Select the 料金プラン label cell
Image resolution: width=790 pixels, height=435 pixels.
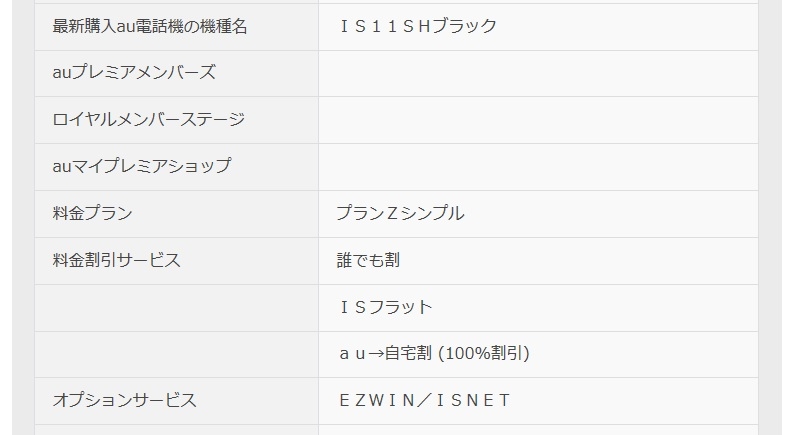[176, 214]
